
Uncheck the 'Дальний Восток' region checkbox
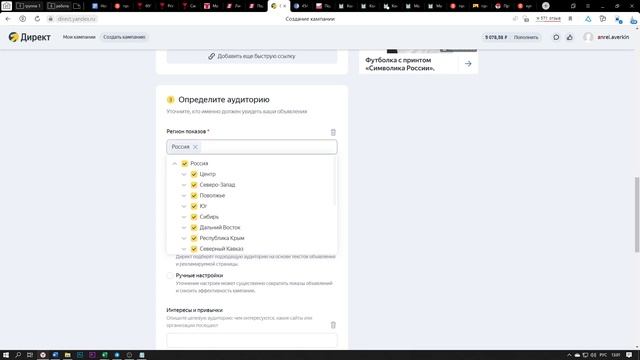[194, 227]
